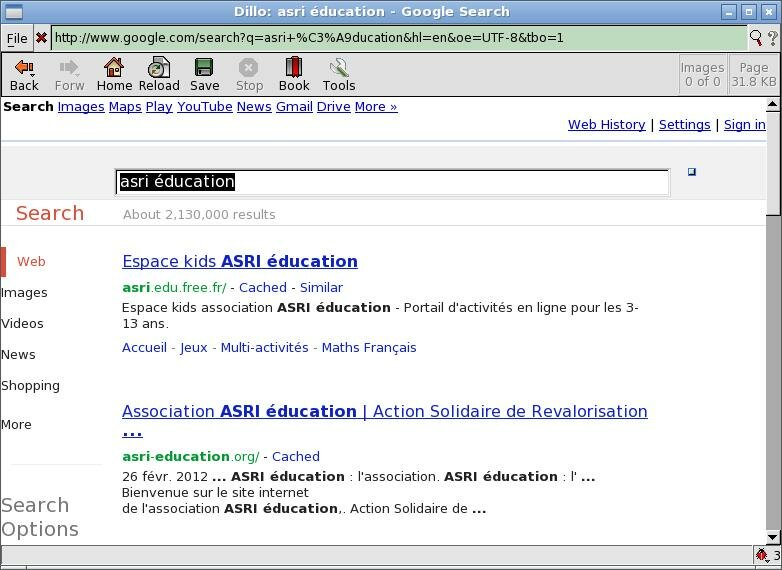The height and width of the screenshot is (570, 782).
Task: Open the Espace kids ASRI éducation result
Action: (x=240, y=261)
